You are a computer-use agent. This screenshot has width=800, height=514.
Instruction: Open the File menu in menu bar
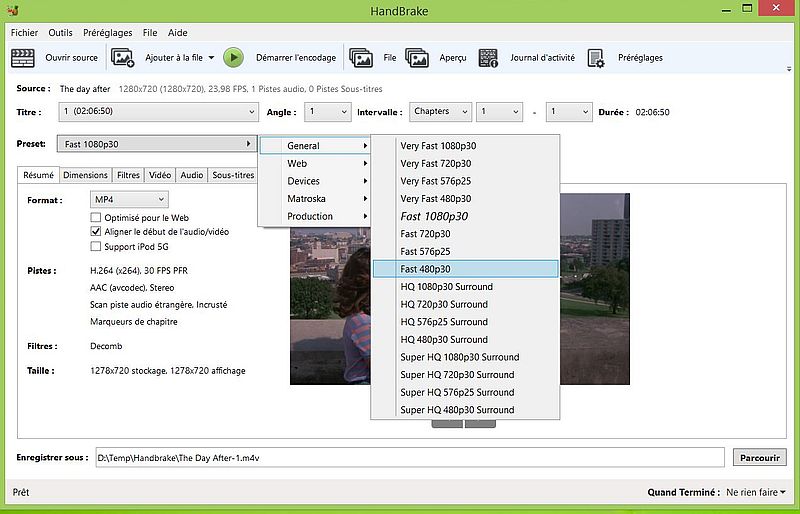pos(150,33)
